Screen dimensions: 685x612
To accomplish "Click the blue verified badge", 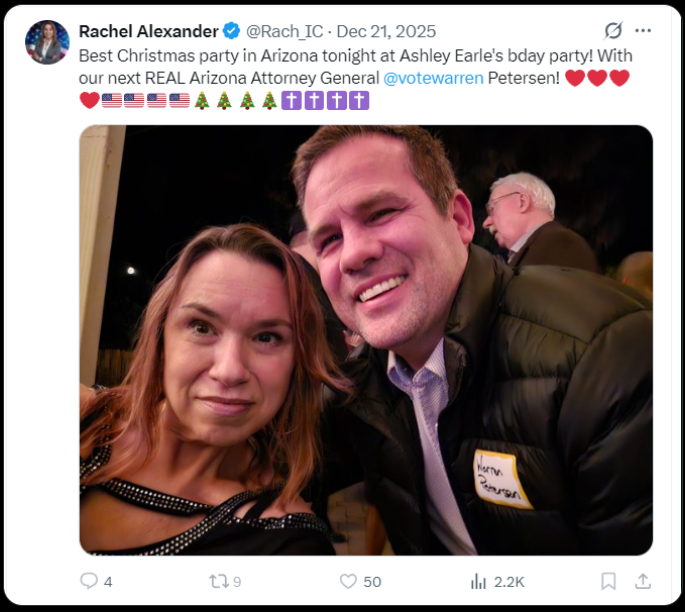I will point(233,31).
